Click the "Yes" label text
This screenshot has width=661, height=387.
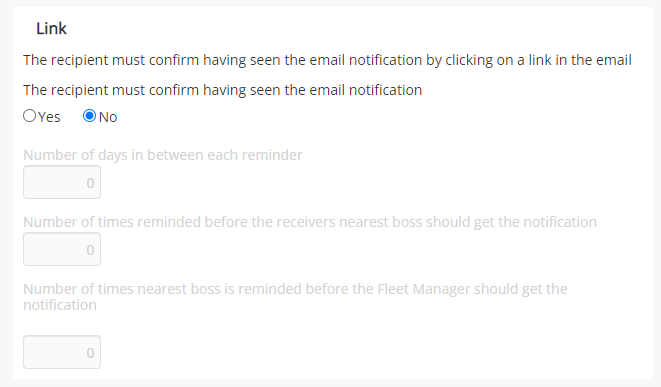click(49, 117)
